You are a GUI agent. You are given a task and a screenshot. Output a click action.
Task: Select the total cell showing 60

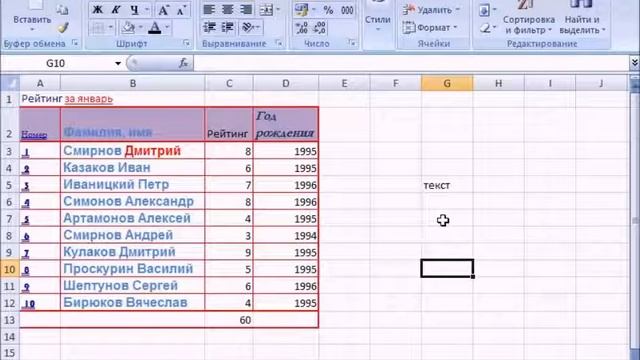click(x=229, y=320)
